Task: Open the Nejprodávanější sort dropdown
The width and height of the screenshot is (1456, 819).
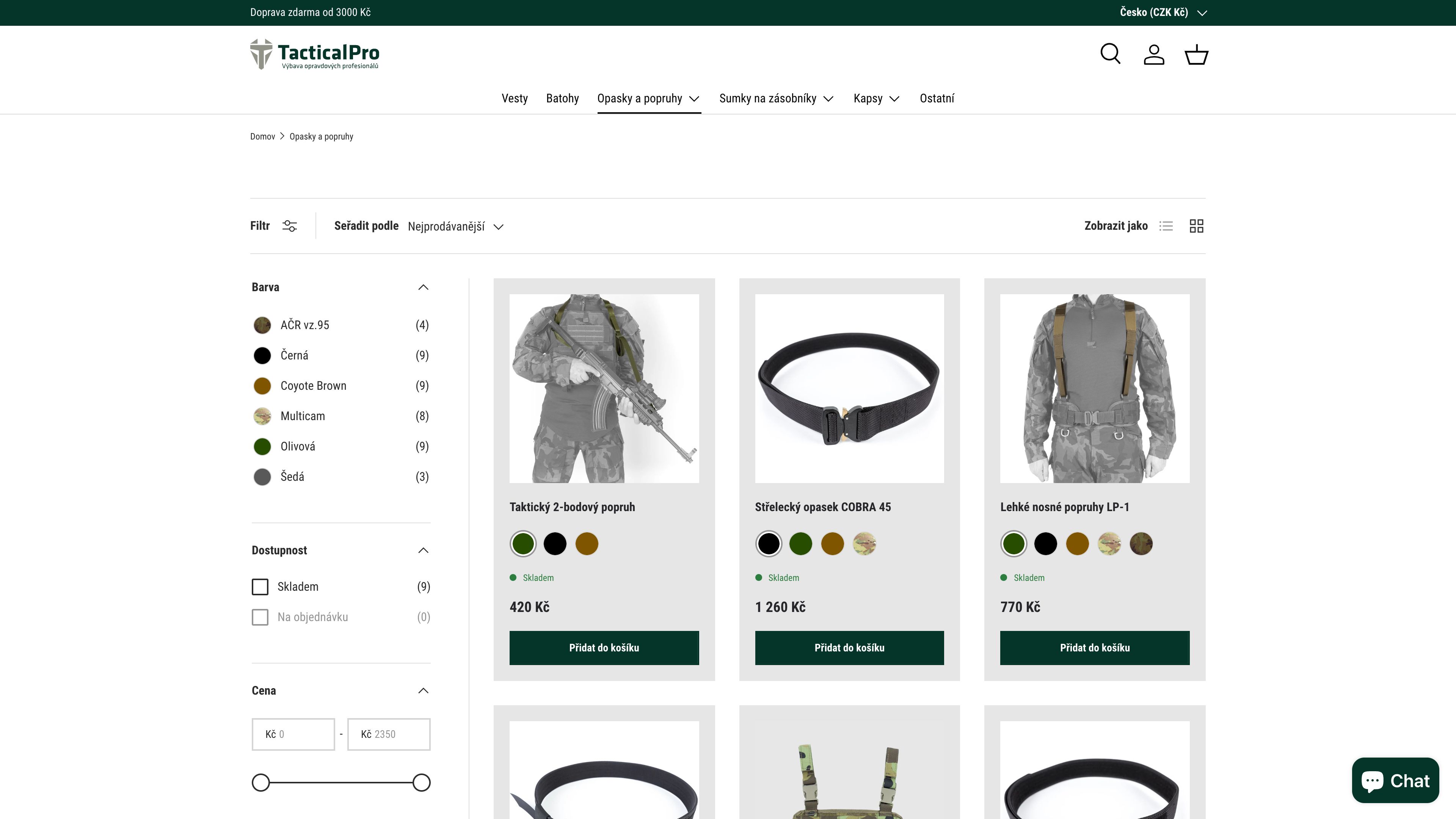Action: (x=455, y=227)
